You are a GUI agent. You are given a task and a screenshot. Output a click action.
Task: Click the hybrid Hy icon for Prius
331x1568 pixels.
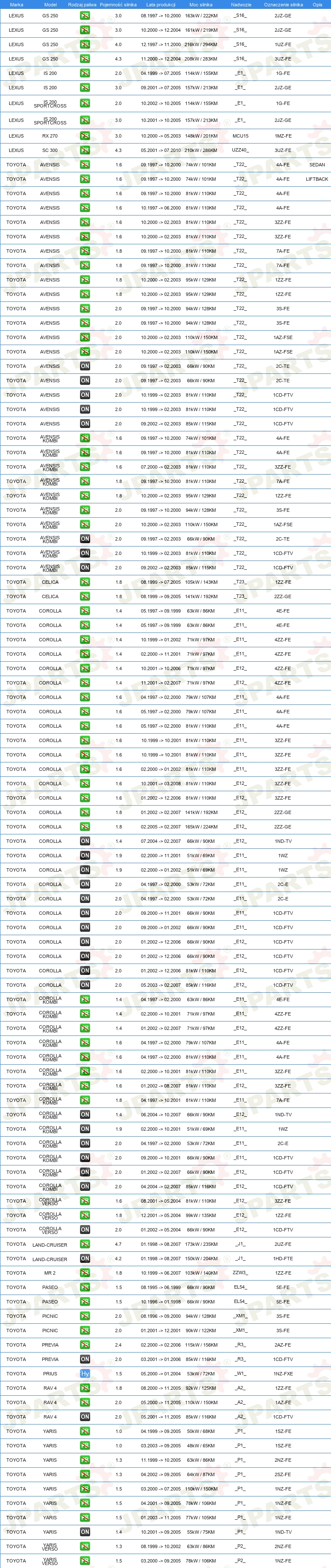coord(85,1374)
